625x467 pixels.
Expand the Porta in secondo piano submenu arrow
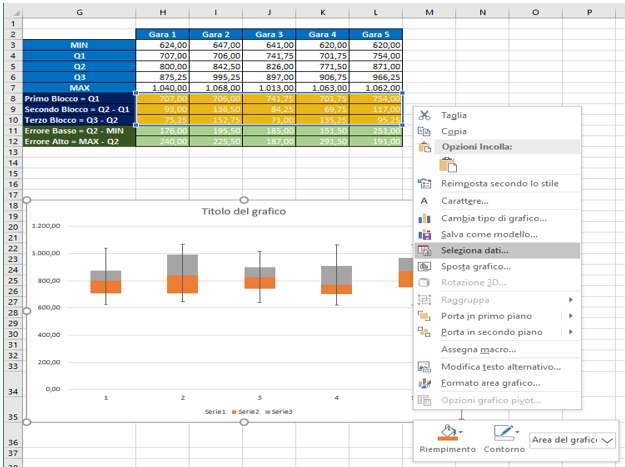571,332
